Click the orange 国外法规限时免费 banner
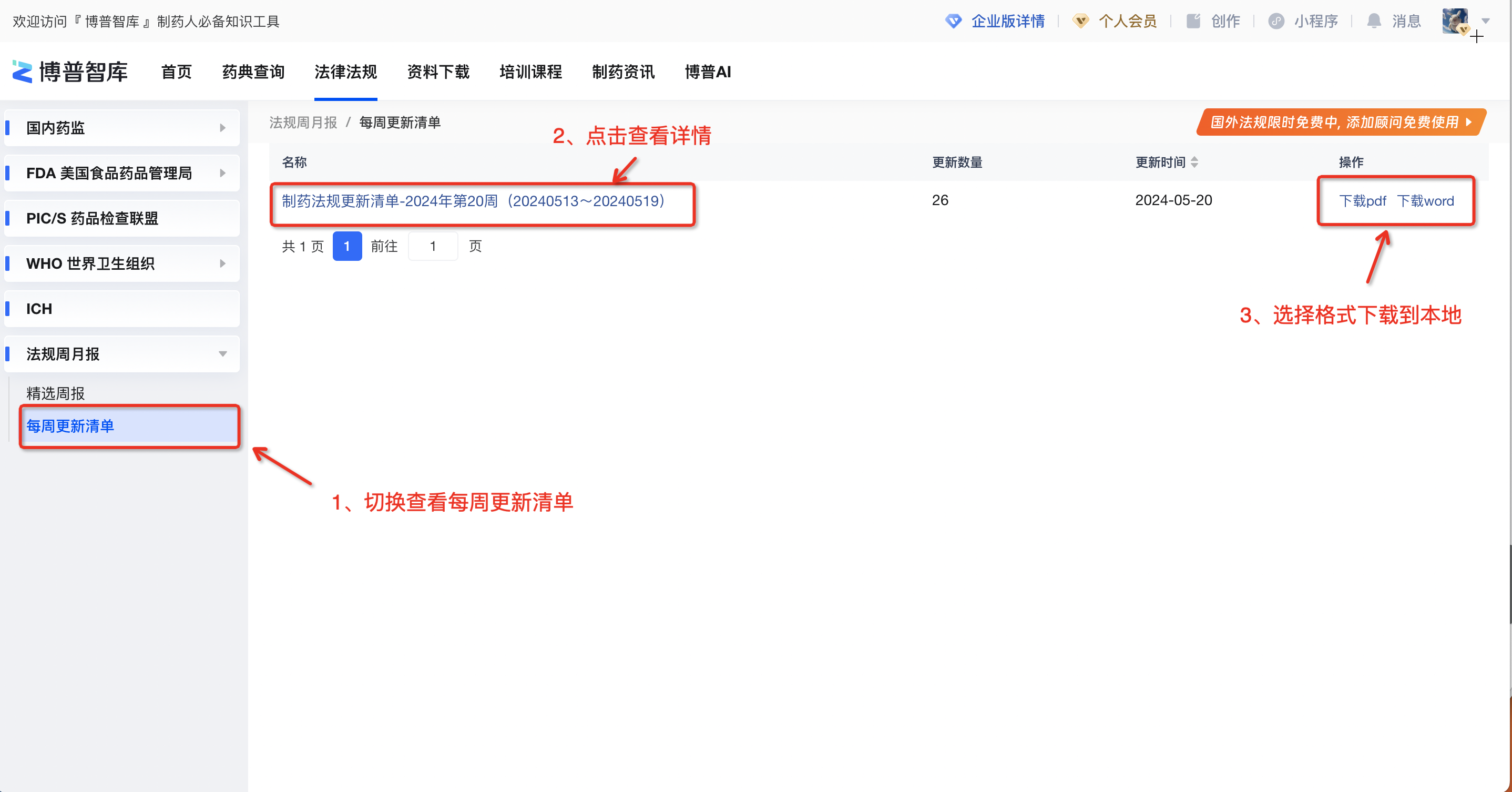Image resolution: width=1512 pixels, height=792 pixels. point(1341,121)
